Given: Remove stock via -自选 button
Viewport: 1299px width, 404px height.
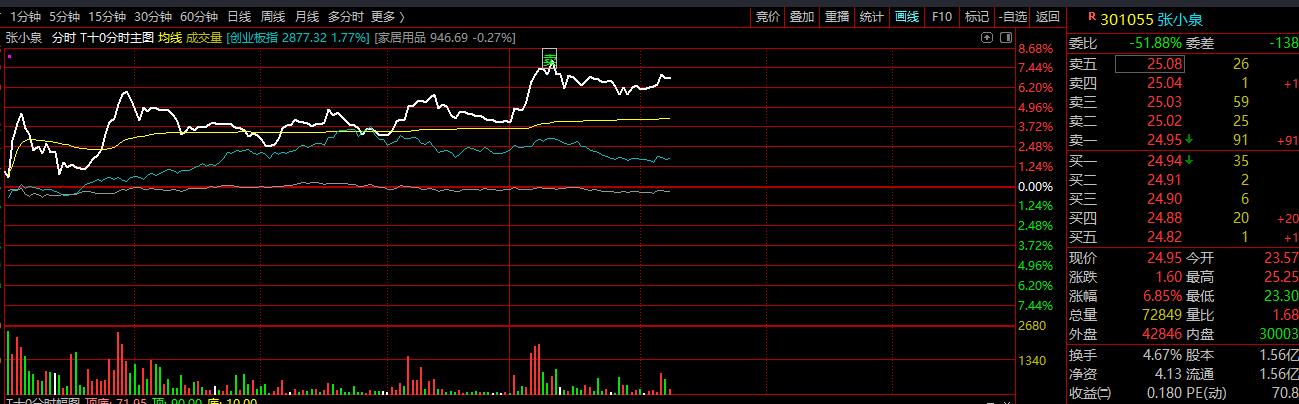Looking at the screenshot, I should point(1012,17).
